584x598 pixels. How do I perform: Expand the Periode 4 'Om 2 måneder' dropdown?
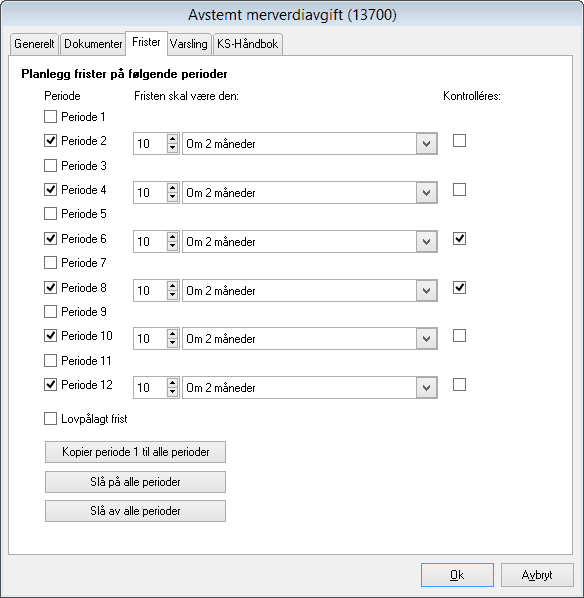click(426, 193)
